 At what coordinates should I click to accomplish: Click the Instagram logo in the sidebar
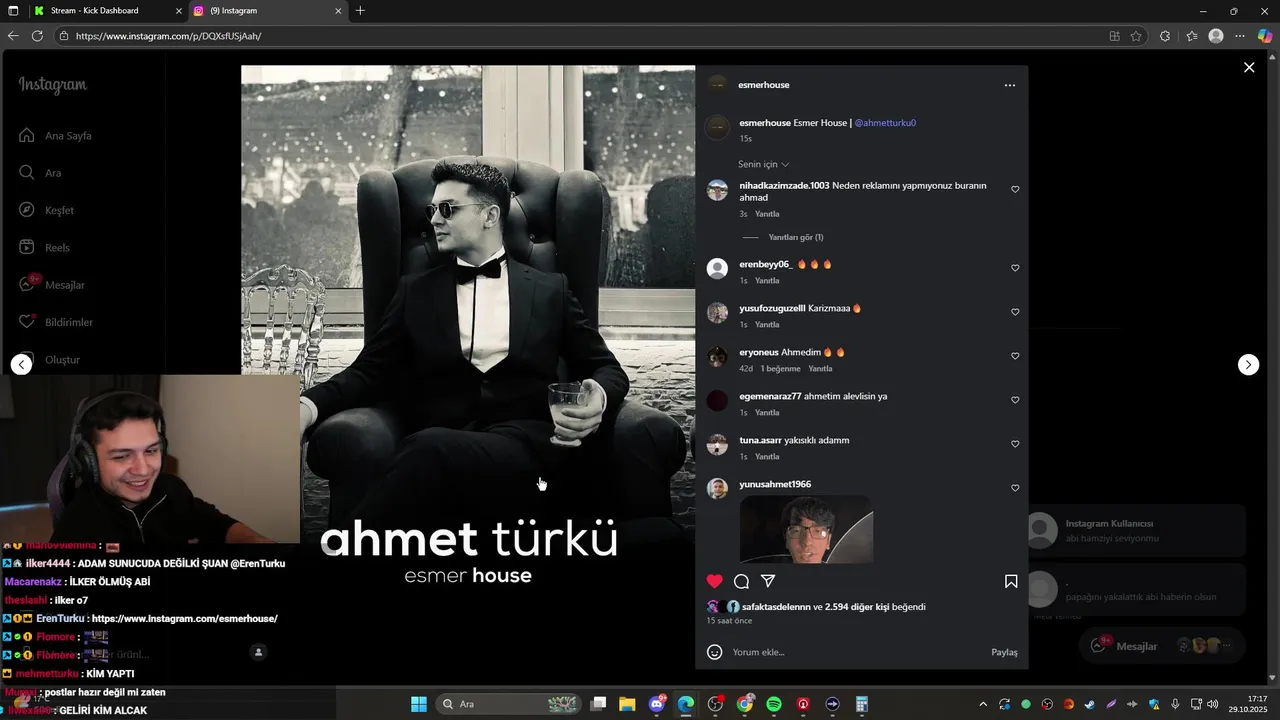tap(53, 85)
